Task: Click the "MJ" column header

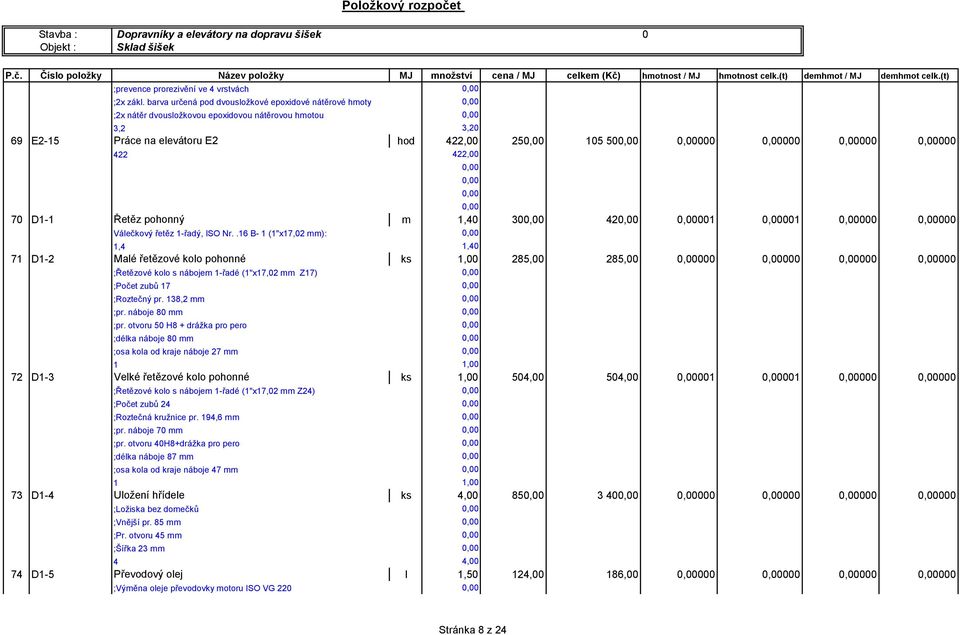Action: click(406, 76)
